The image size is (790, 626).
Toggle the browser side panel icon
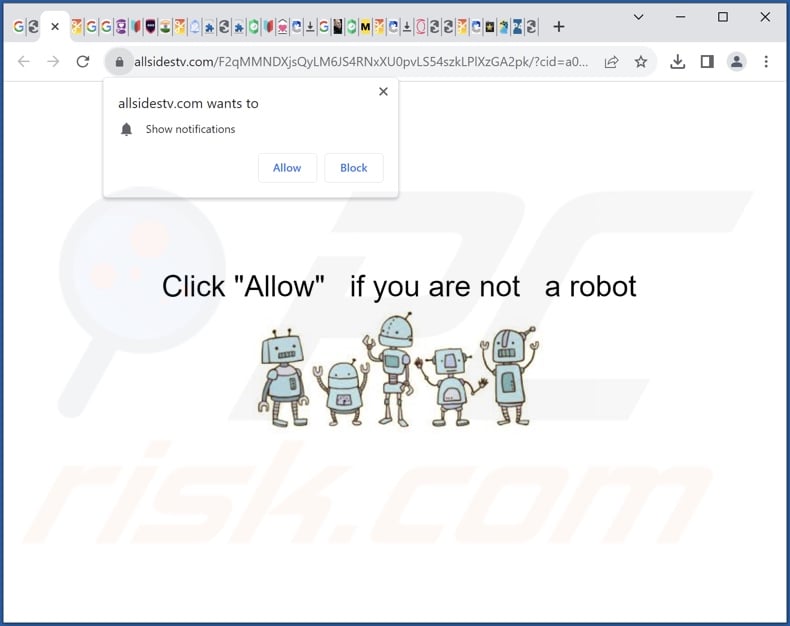(x=707, y=61)
